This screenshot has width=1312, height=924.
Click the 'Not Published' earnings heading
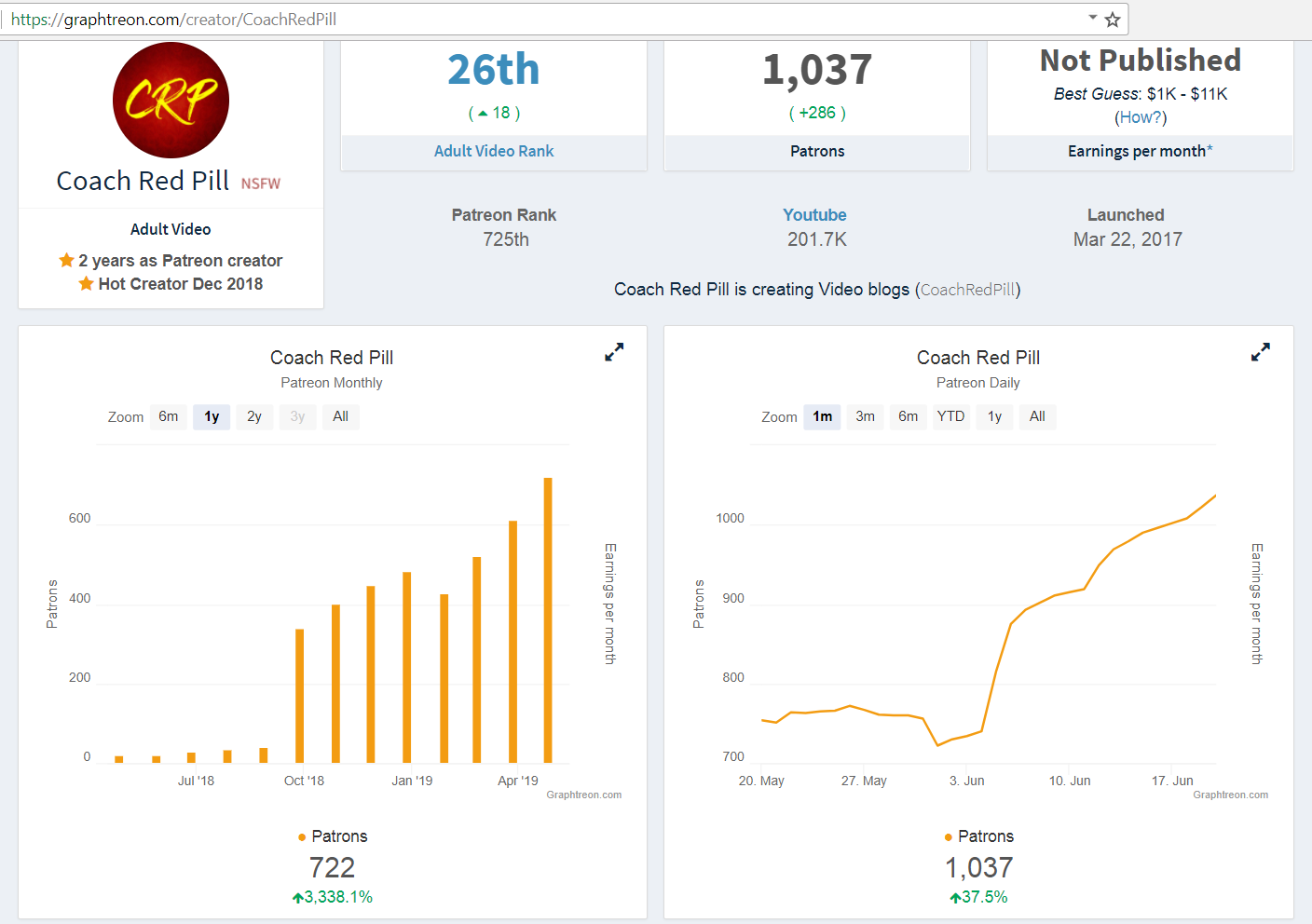pos(1141,61)
